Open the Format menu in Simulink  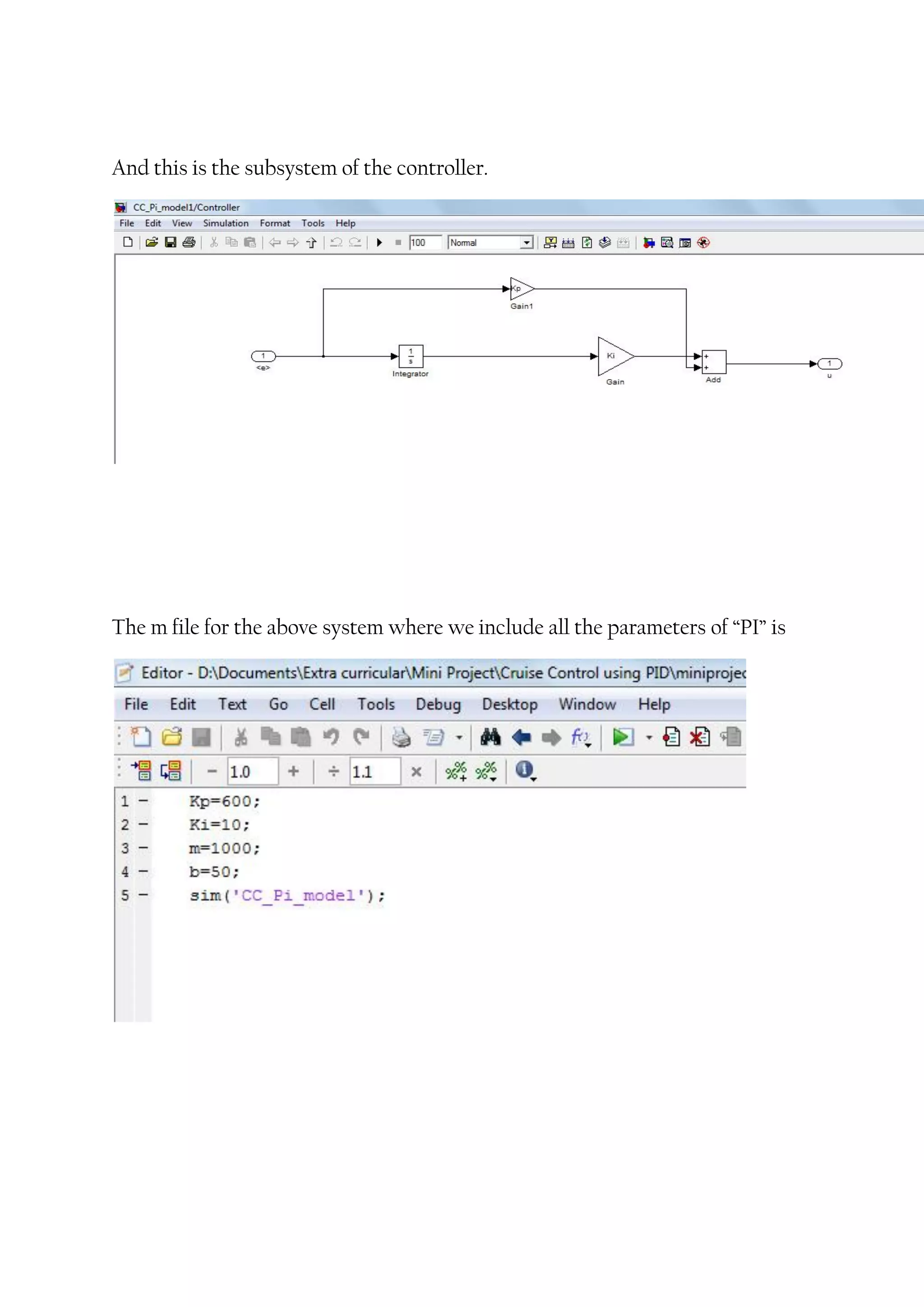point(275,223)
